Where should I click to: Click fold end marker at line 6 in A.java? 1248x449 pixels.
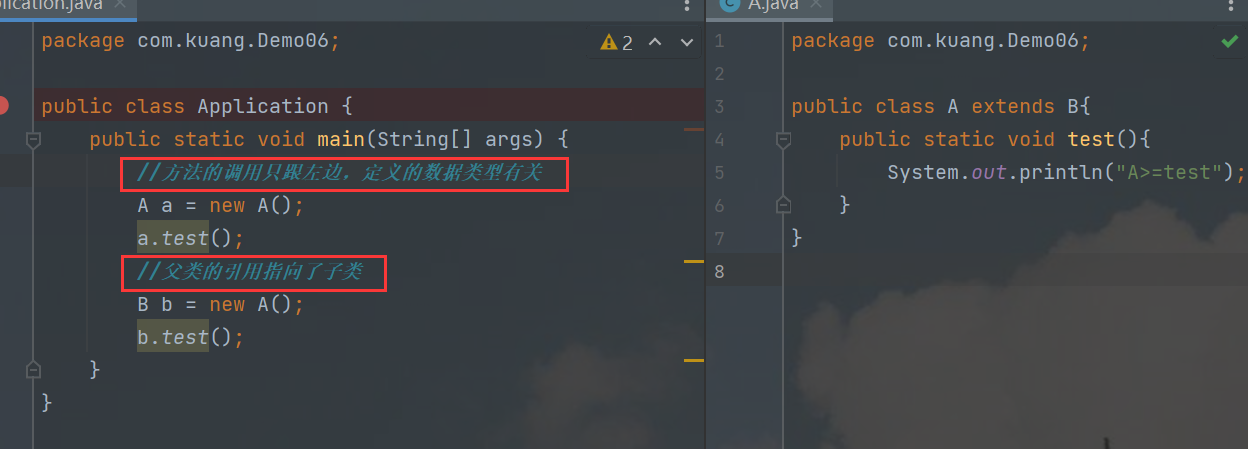pyautogui.click(x=783, y=205)
